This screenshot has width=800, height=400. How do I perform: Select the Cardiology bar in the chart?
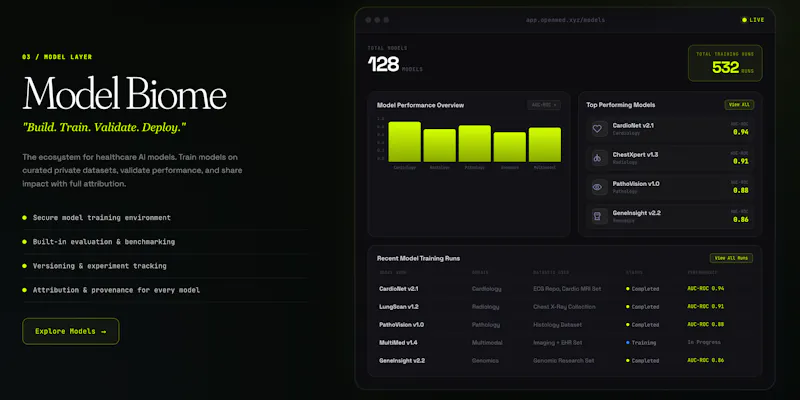pos(405,141)
